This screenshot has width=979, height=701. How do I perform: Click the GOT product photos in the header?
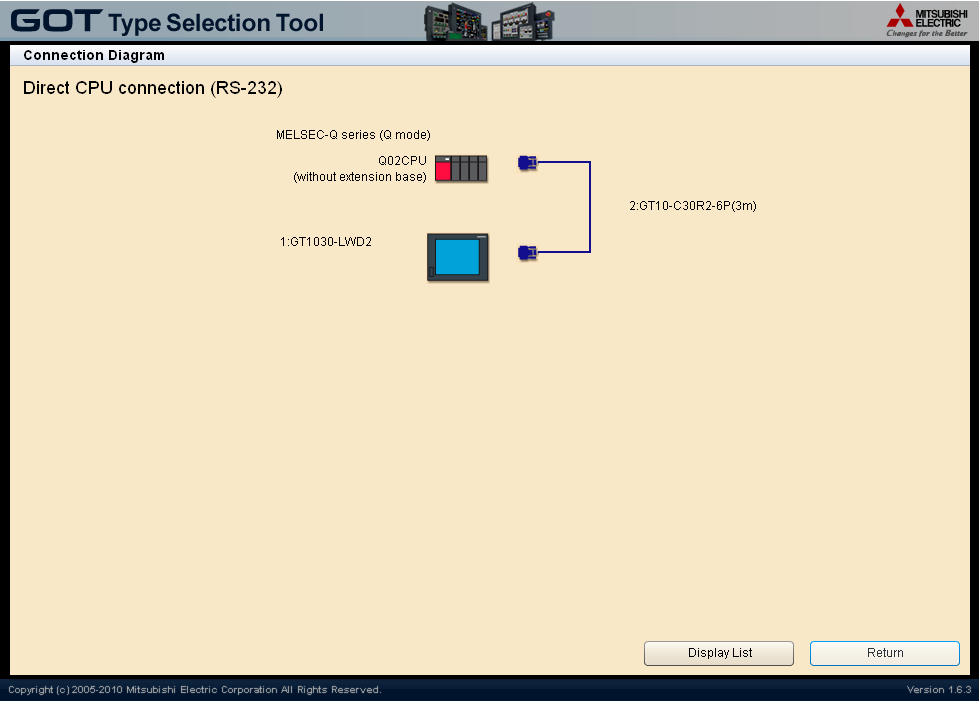point(489,22)
